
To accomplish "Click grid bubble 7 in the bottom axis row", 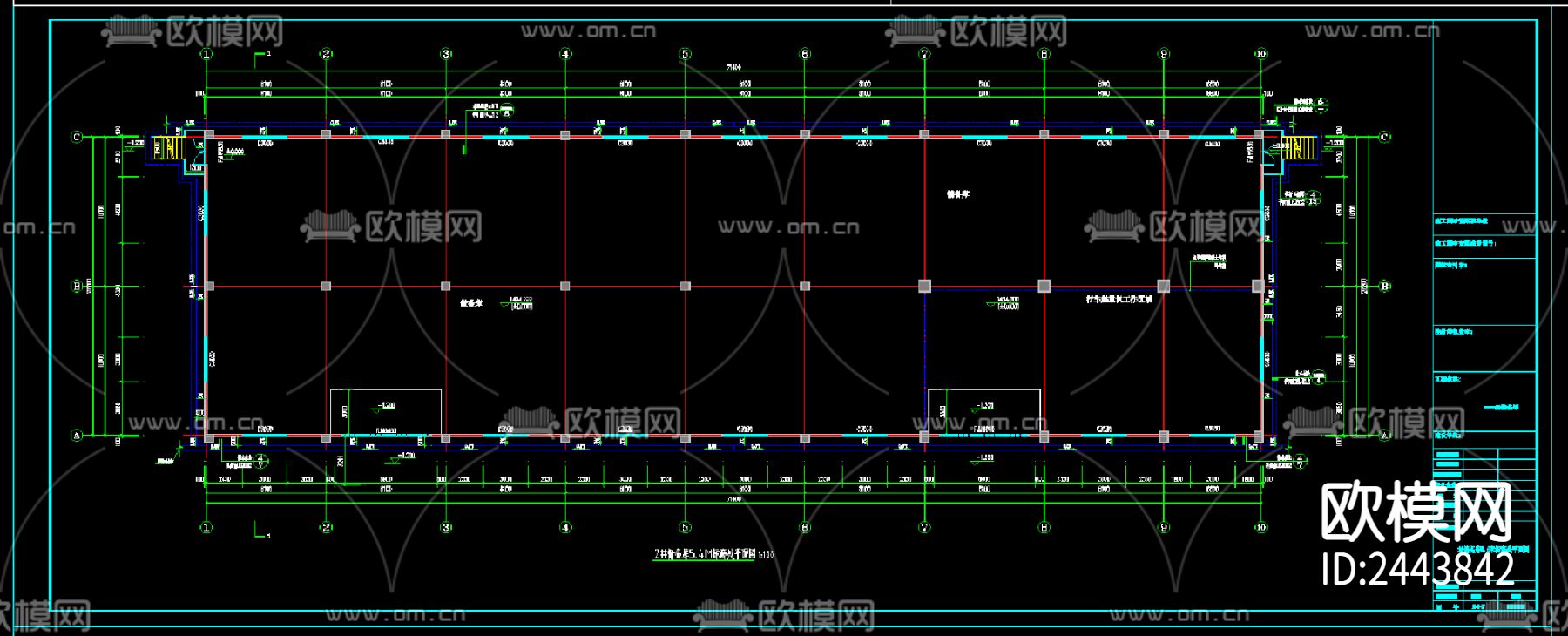I will [925, 527].
